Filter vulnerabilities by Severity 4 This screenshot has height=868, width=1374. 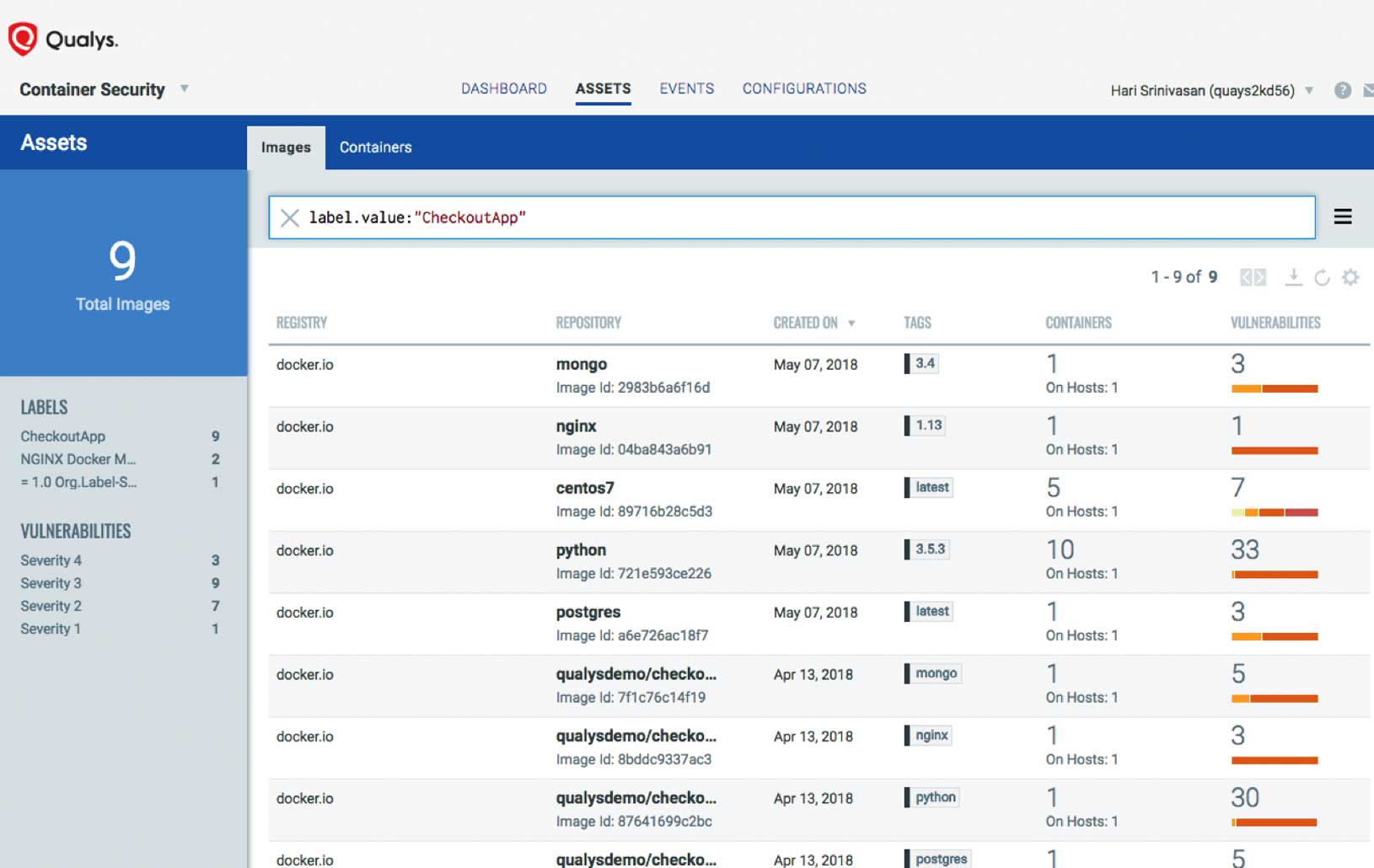pos(51,560)
